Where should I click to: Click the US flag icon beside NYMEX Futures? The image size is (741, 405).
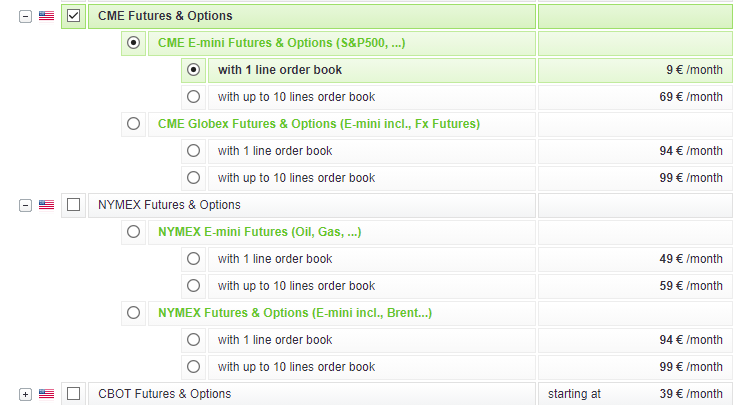[46, 205]
